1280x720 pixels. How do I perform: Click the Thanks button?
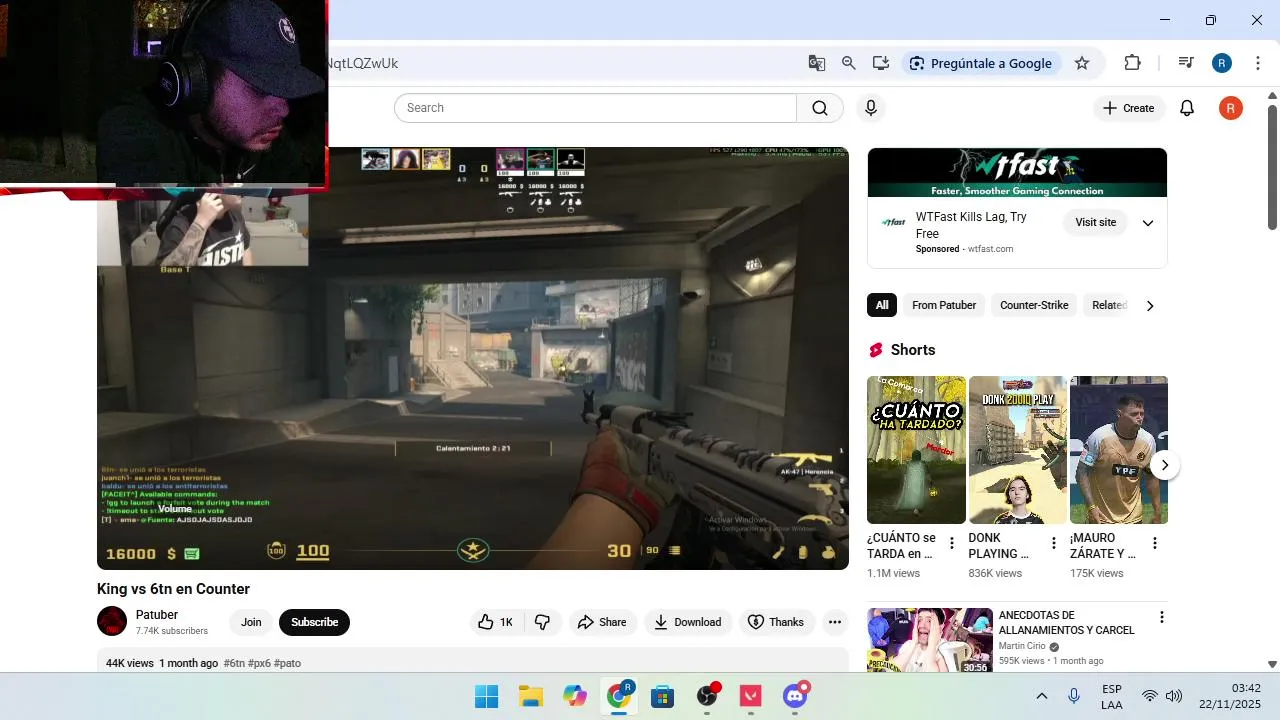pyautogui.click(x=777, y=622)
